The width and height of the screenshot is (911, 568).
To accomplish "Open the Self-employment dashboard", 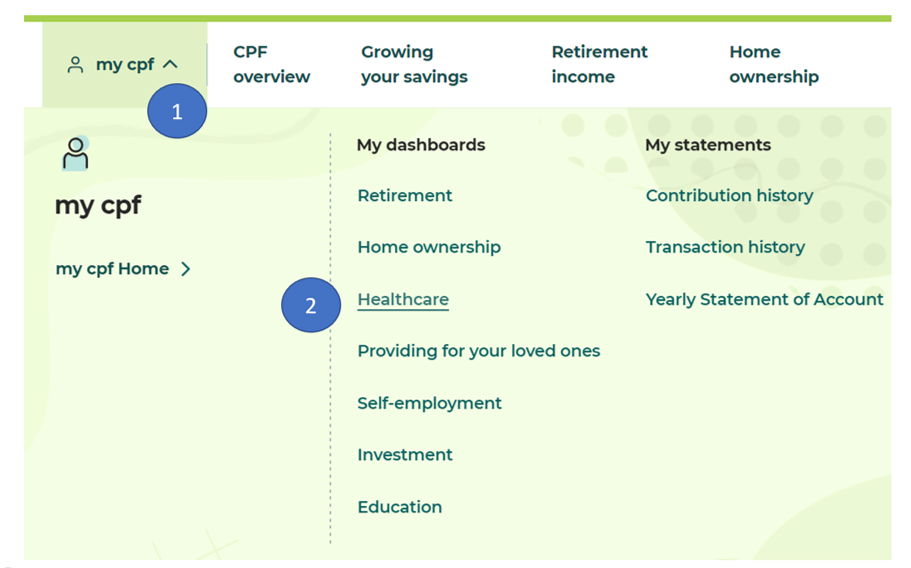I will click(429, 403).
